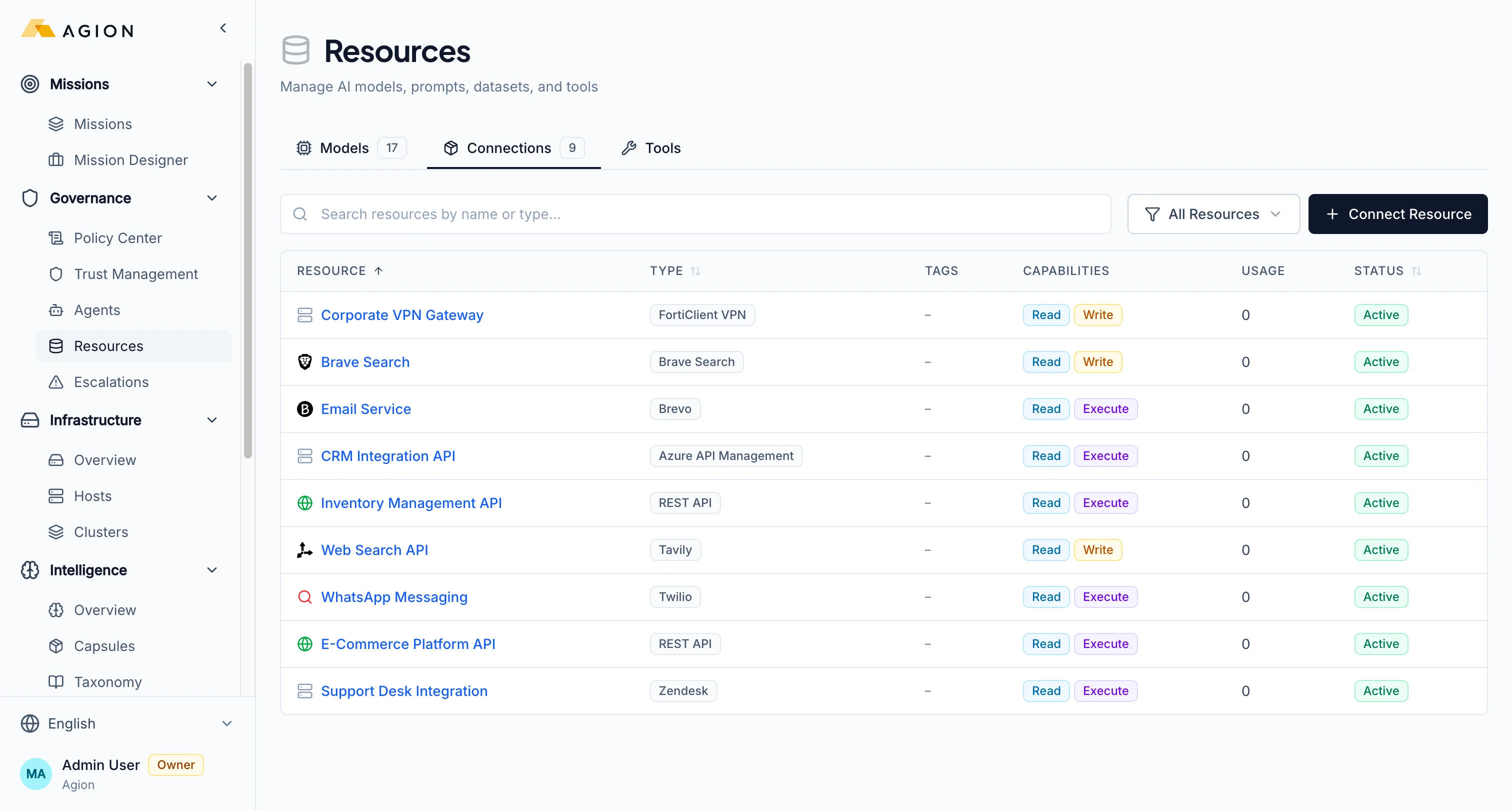Click the Brave Search lion icon
This screenshot has width=1512, height=810.
click(x=304, y=361)
